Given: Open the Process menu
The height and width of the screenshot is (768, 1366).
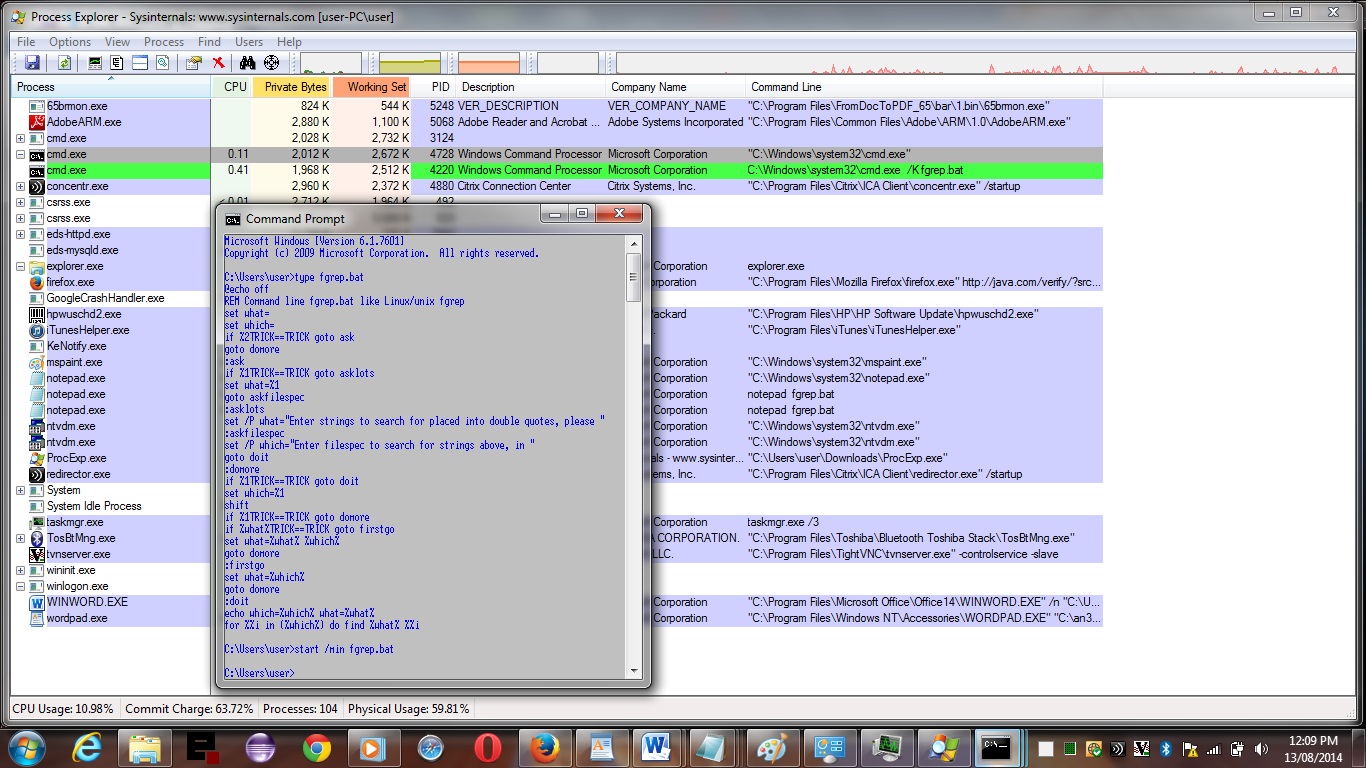Looking at the screenshot, I should (x=164, y=42).
